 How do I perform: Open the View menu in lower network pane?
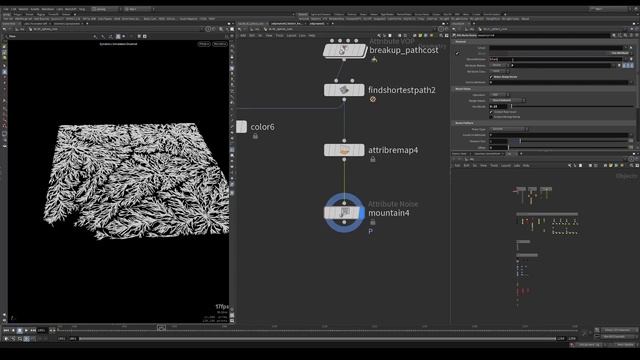[484, 166]
